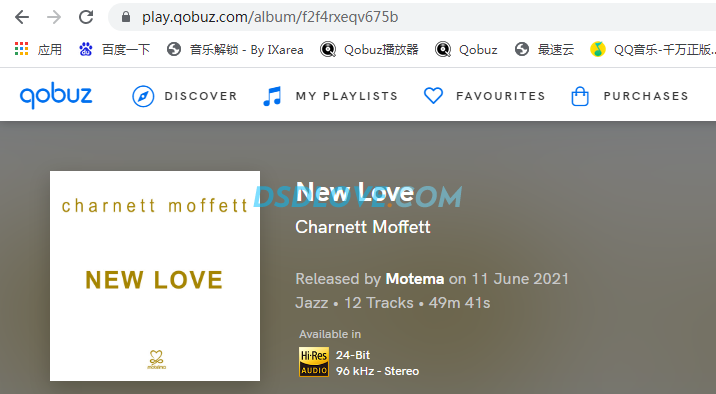Image resolution: width=716 pixels, height=394 pixels.
Task: Click the padlock site security icon
Action: pos(126,17)
